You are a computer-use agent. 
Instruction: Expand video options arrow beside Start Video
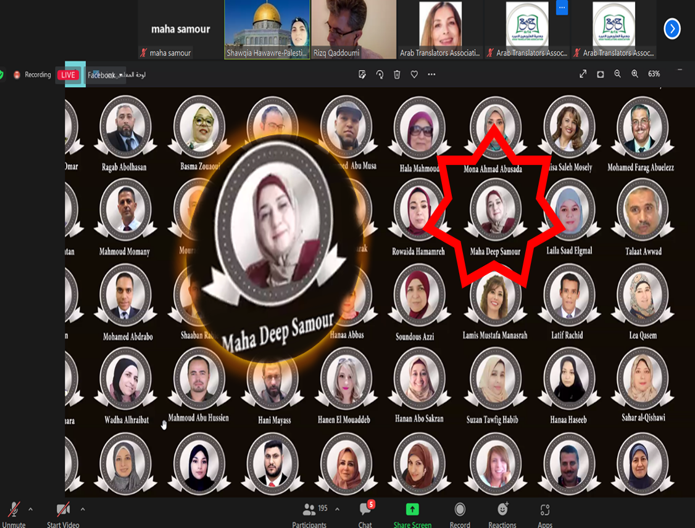pos(83,509)
